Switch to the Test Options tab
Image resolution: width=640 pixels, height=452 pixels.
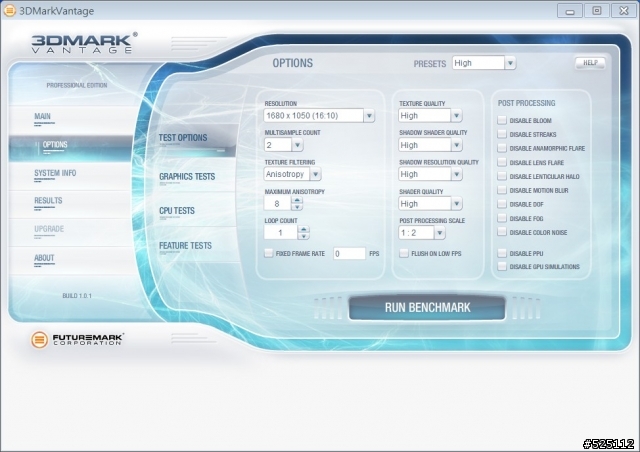pyautogui.click(x=183, y=138)
